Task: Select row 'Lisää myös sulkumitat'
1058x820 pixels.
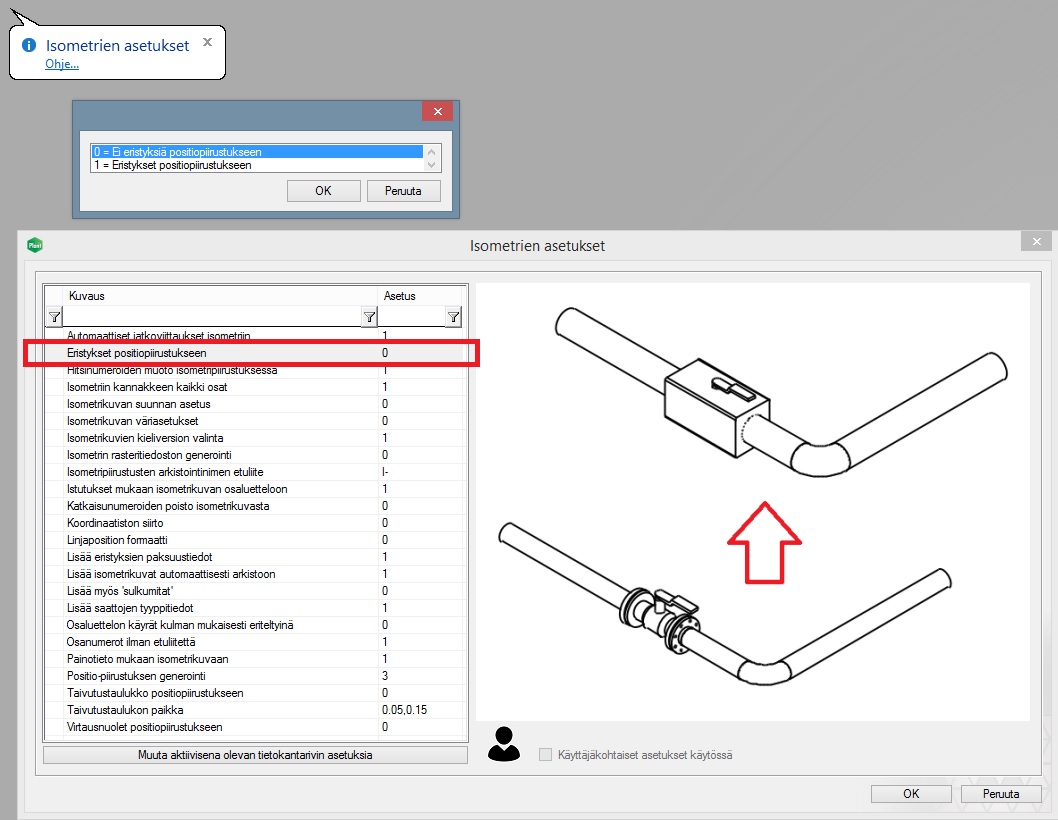Action: (x=255, y=591)
